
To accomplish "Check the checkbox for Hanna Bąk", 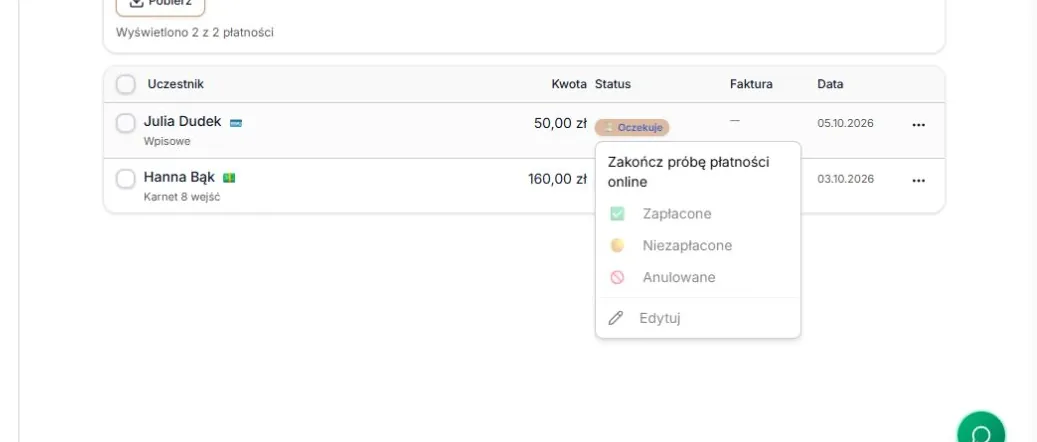I will click(126, 179).
